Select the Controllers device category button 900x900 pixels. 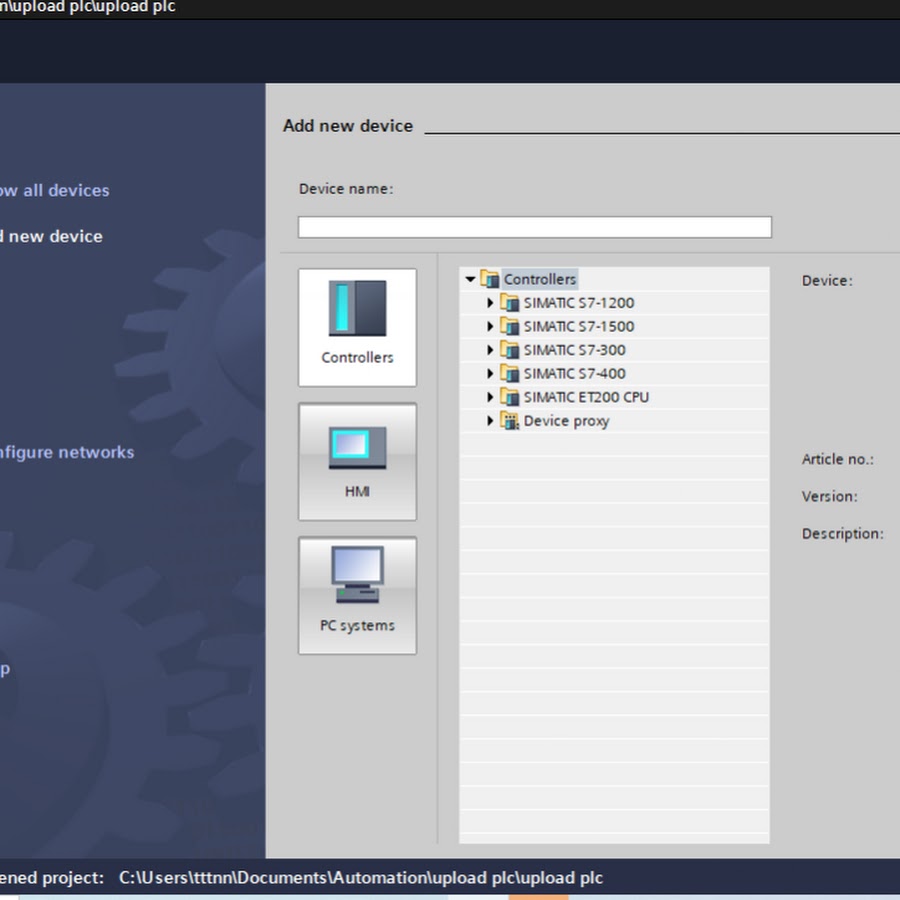pyautogui.click(x=357, y=327)
